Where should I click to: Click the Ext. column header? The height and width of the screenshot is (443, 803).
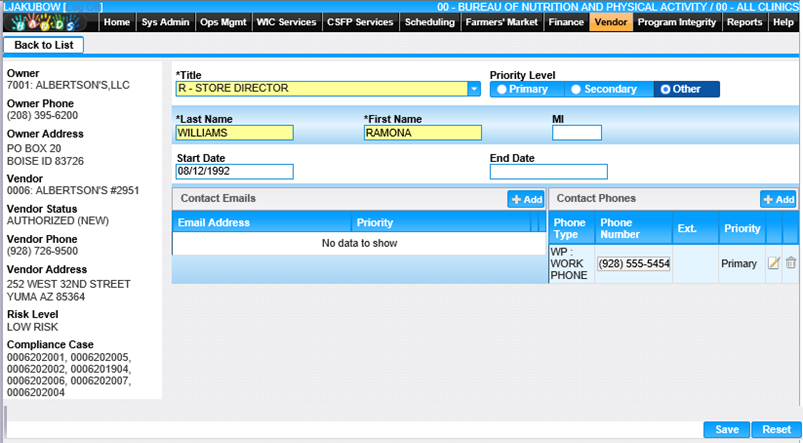pos(695,228)
